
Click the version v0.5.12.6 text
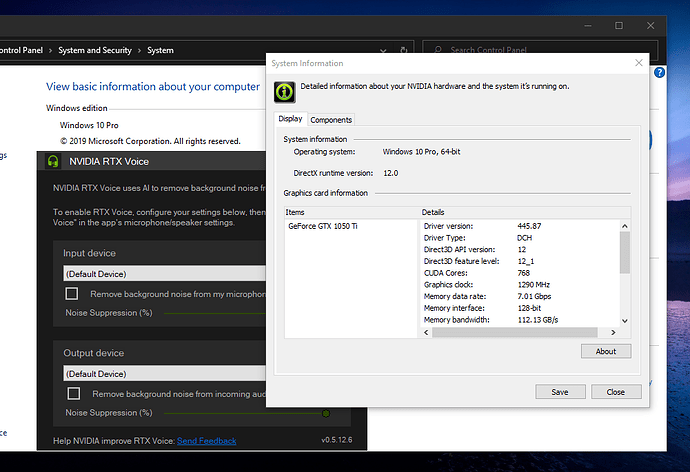337,440
